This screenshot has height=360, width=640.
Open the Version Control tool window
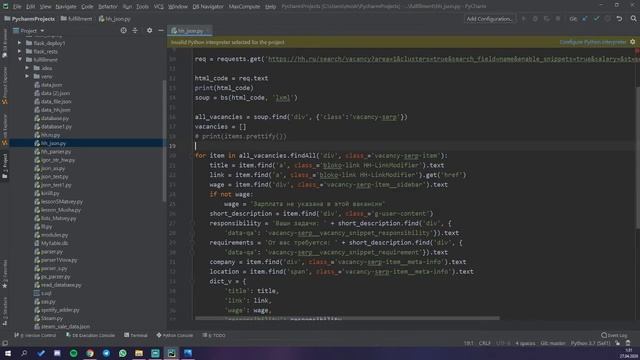[35, 336]
